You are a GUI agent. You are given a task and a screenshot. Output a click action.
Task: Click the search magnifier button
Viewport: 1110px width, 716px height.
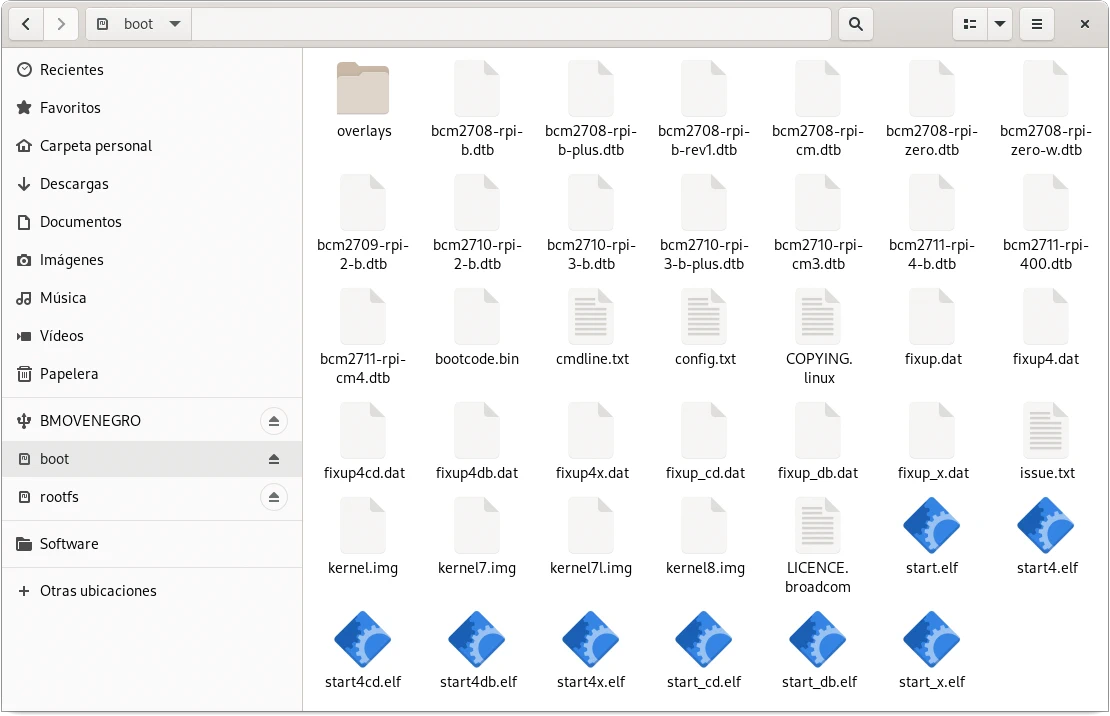point(855,24)
